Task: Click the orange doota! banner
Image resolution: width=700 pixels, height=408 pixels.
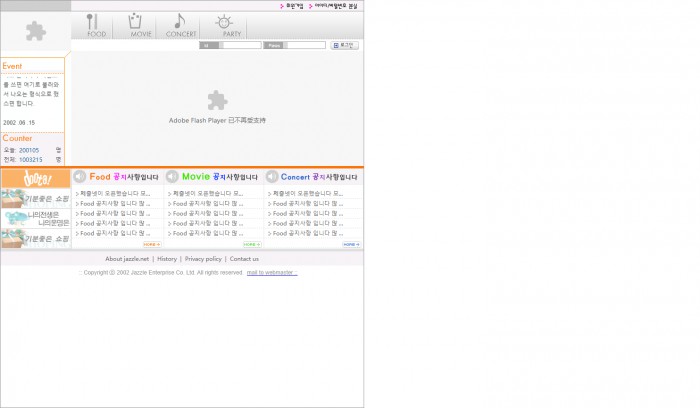Action: 36,178
